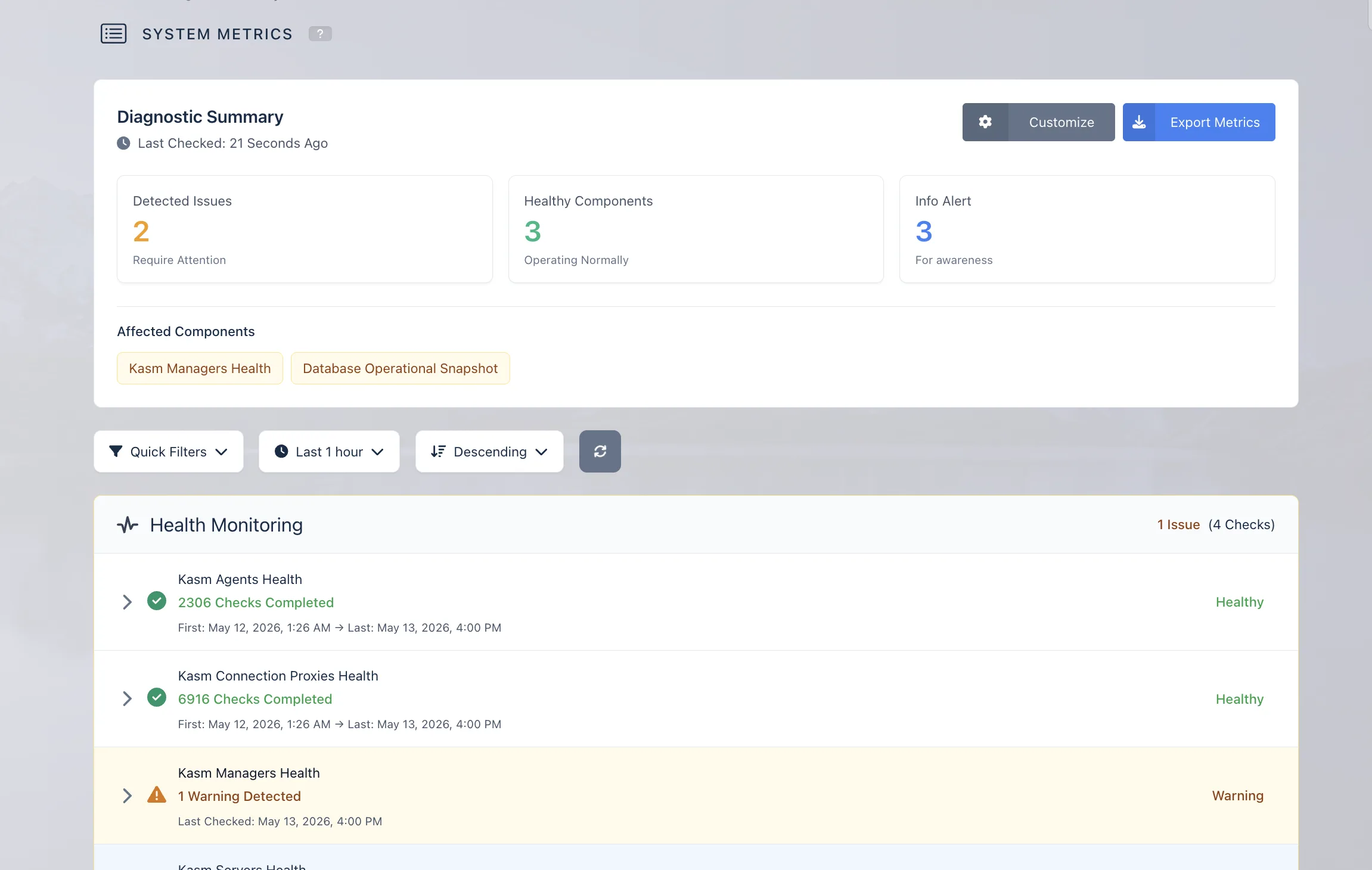Click the 'Operating Normally' caption

tap(576, 260)
